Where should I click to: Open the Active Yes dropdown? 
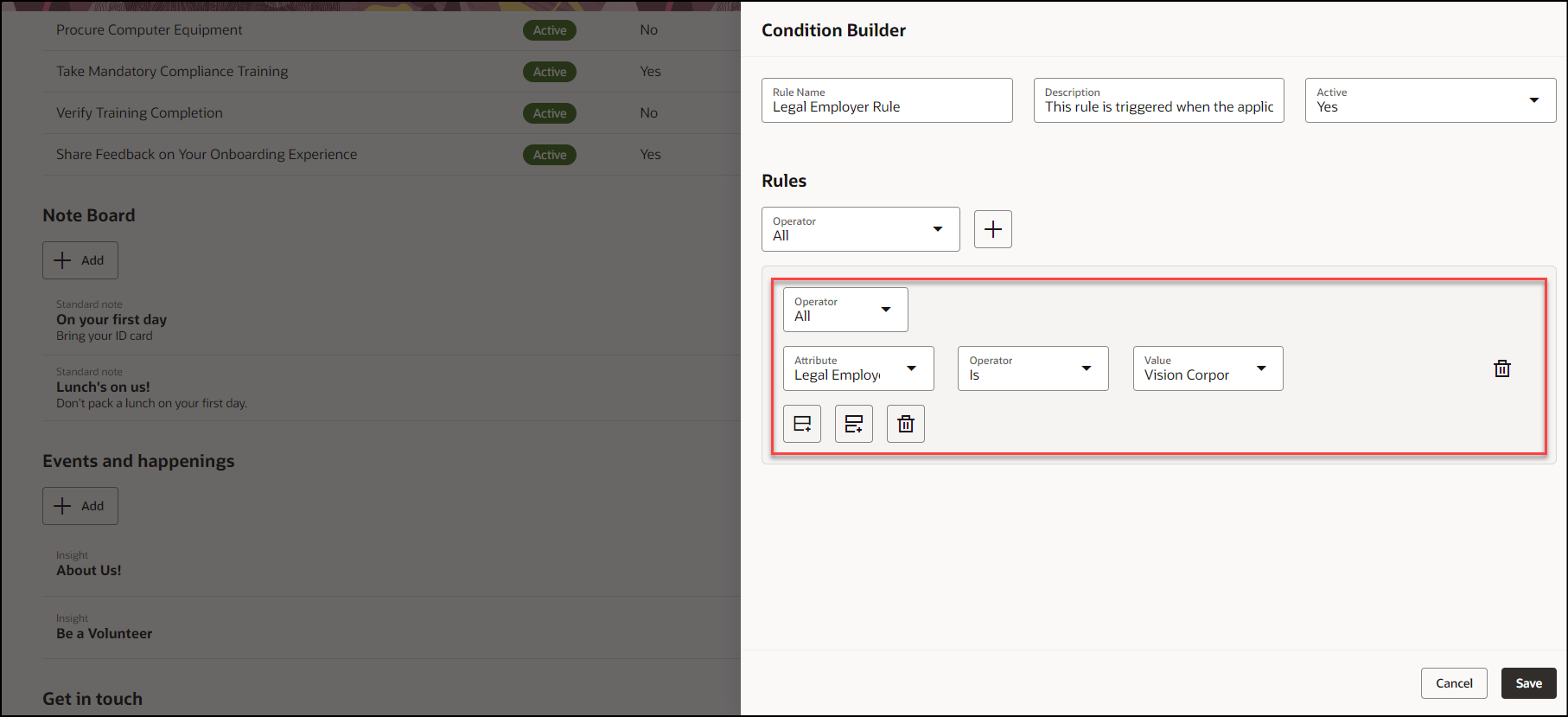[1431, 100]
